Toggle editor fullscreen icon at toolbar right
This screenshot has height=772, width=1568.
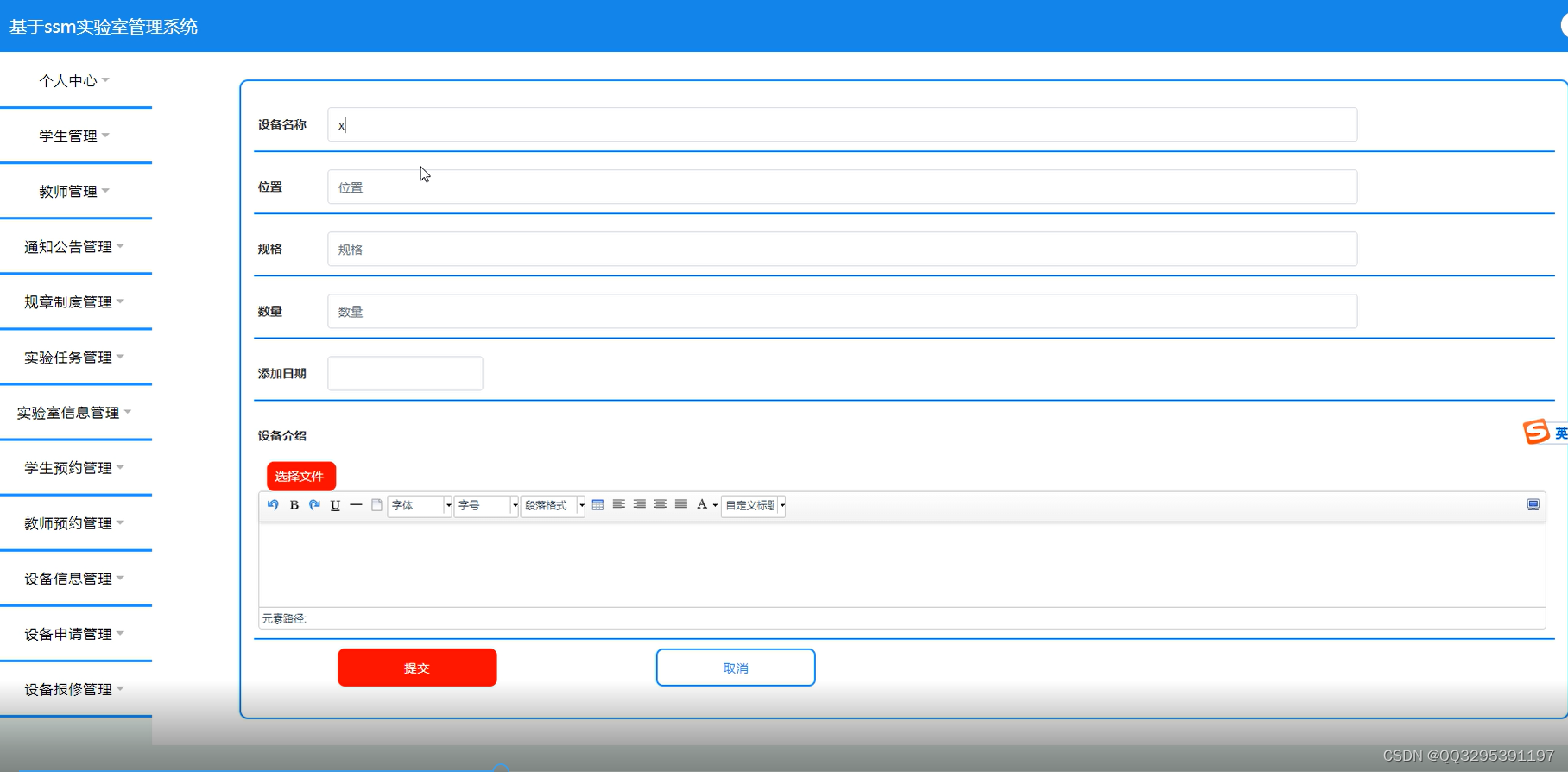coord(1533,505)
